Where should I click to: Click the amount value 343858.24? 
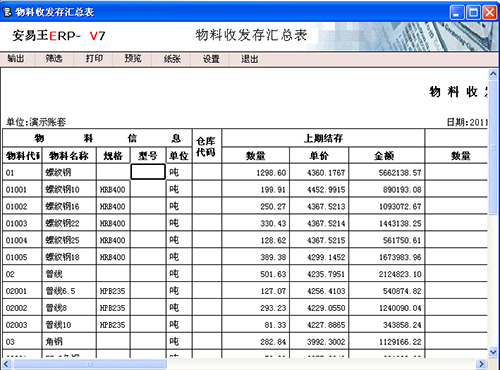pyautogui.click(x=402, y=325)
